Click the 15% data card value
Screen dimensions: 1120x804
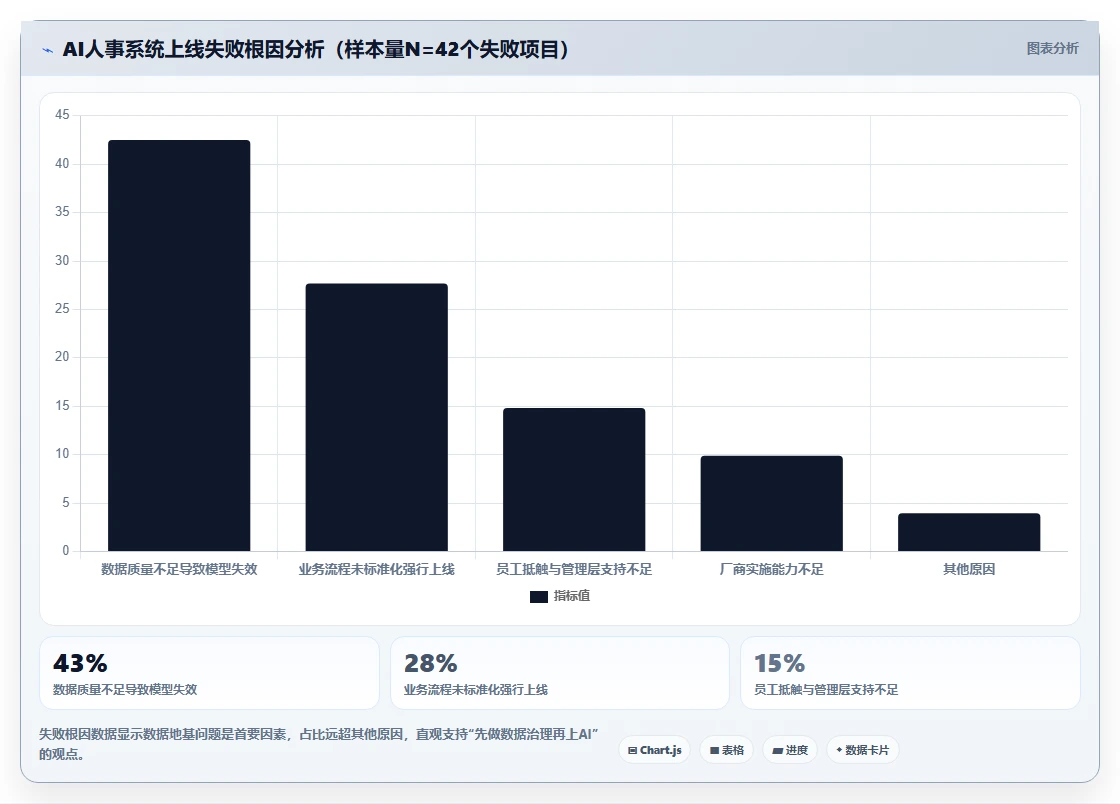(x=780, y=663)
